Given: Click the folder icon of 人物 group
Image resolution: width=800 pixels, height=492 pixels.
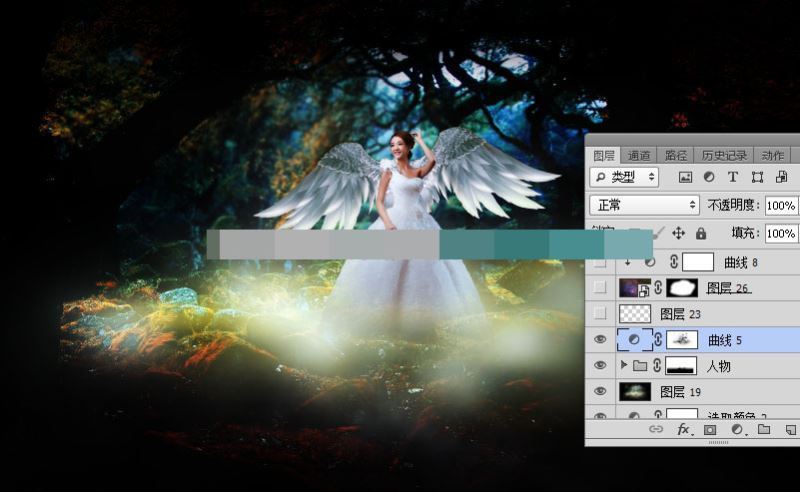Looking at the screenshot, I should click(640, 365).
